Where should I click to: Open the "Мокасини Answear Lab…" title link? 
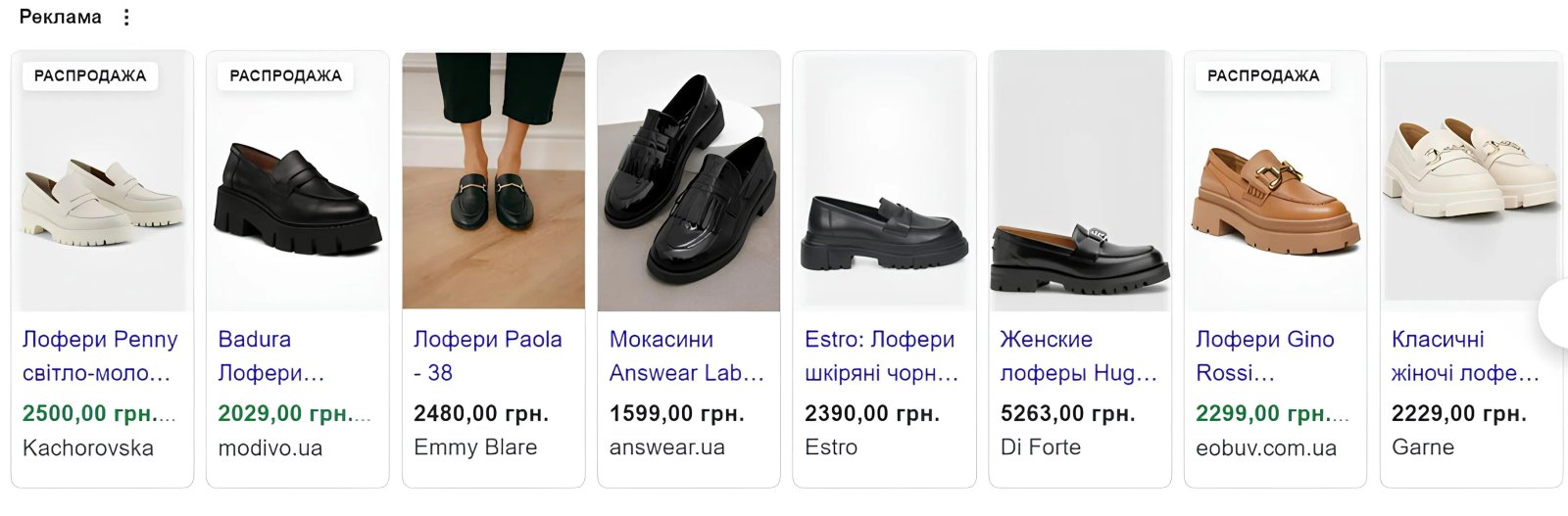pyautogui.click(x=686, y=355)
